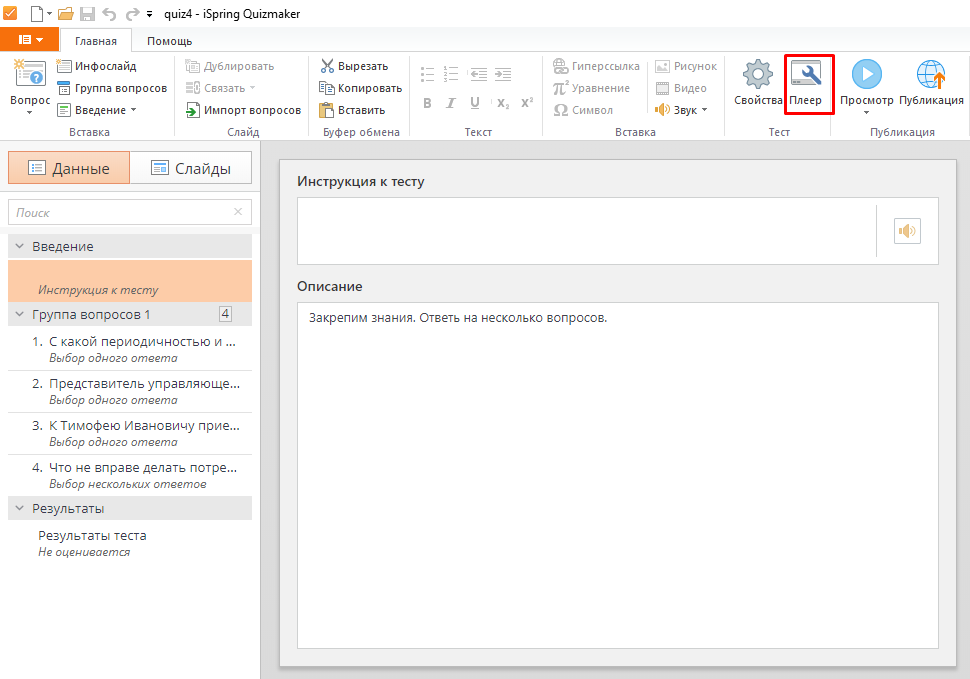Switch to the Данные view
970x679 pixels.
[69, 168]
